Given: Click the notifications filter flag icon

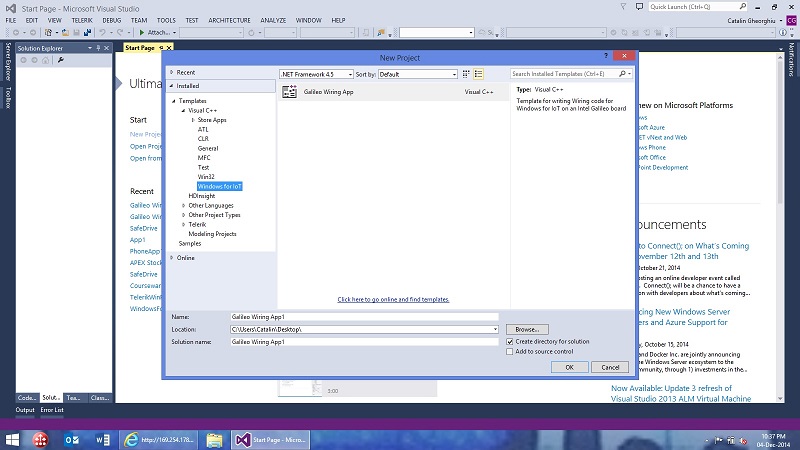Looking at the screenshot, I should pyautogui.click(x=623, y=7).
